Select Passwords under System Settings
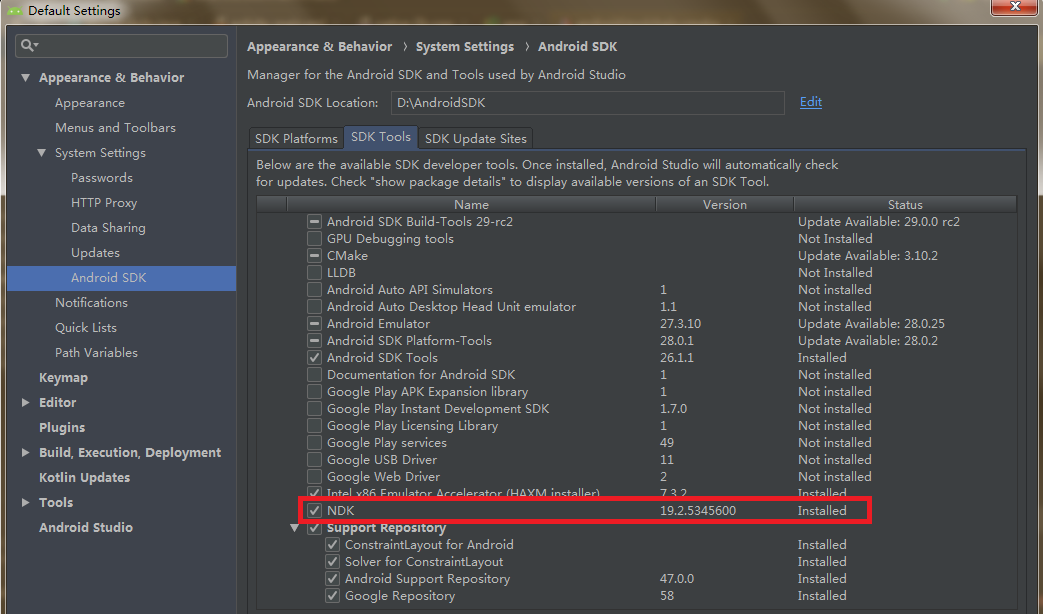Viewport: 1043px width, 614px height. pos(102,178)
